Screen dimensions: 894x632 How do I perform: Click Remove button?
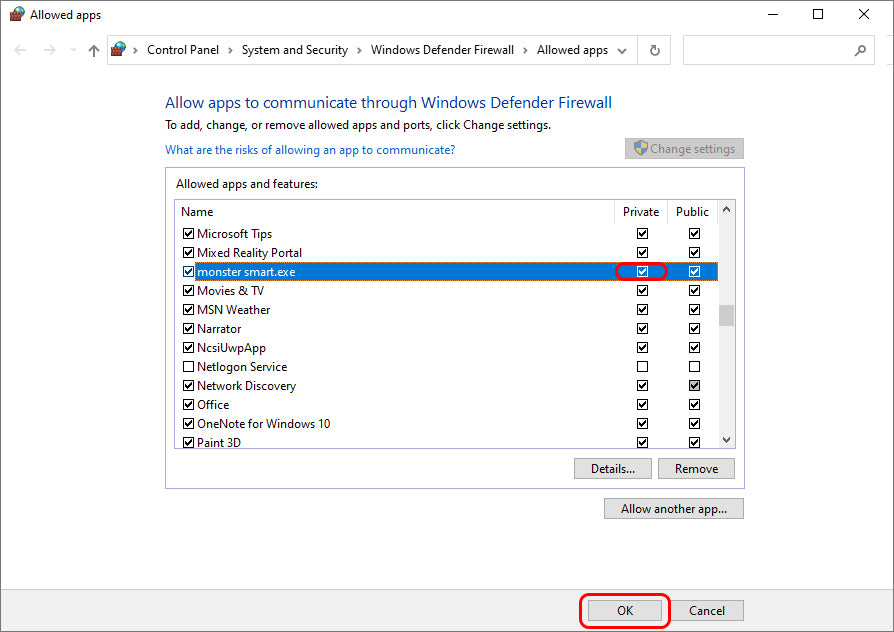point(696,468)
